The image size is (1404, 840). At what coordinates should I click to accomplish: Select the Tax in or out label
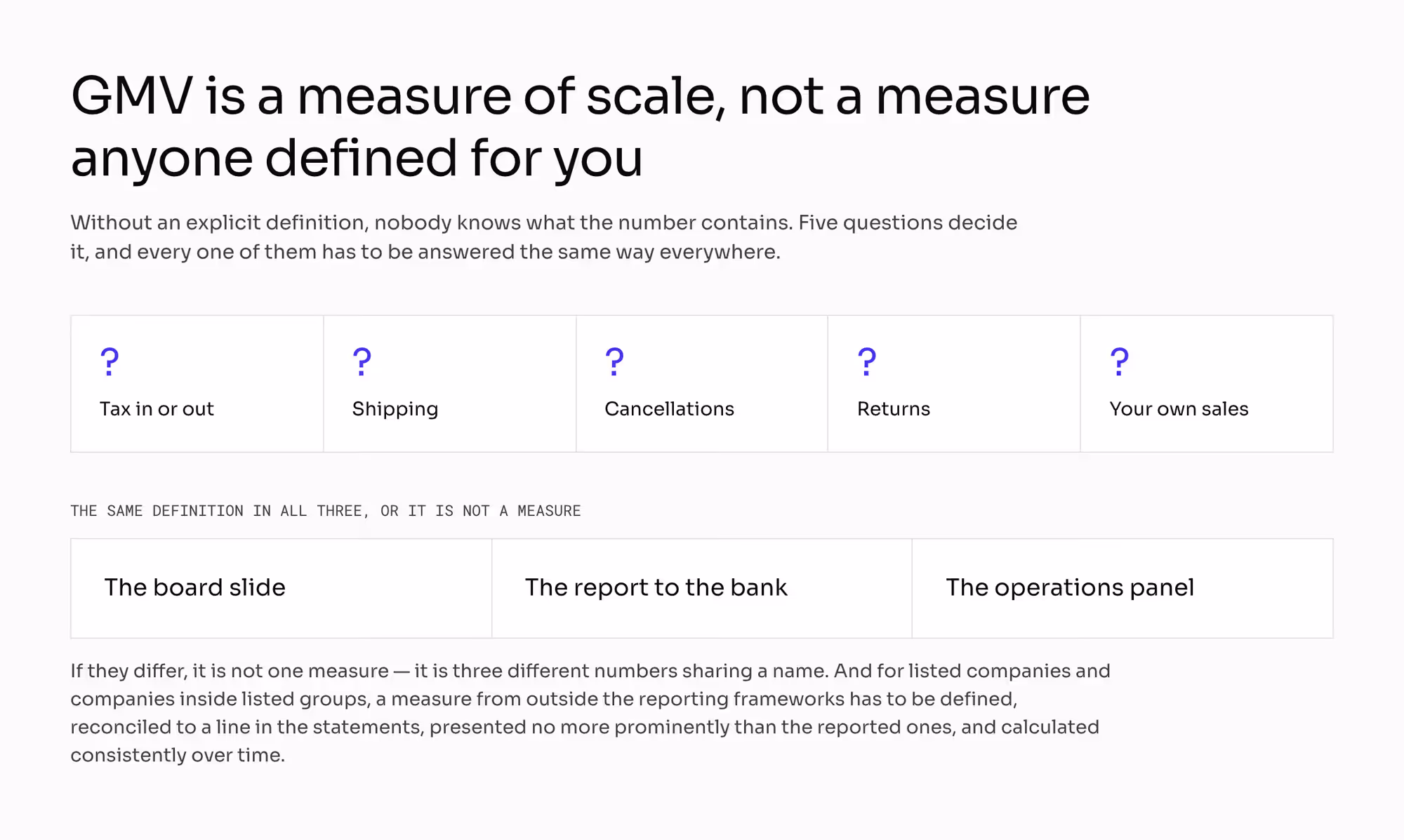tap(157, 409)
